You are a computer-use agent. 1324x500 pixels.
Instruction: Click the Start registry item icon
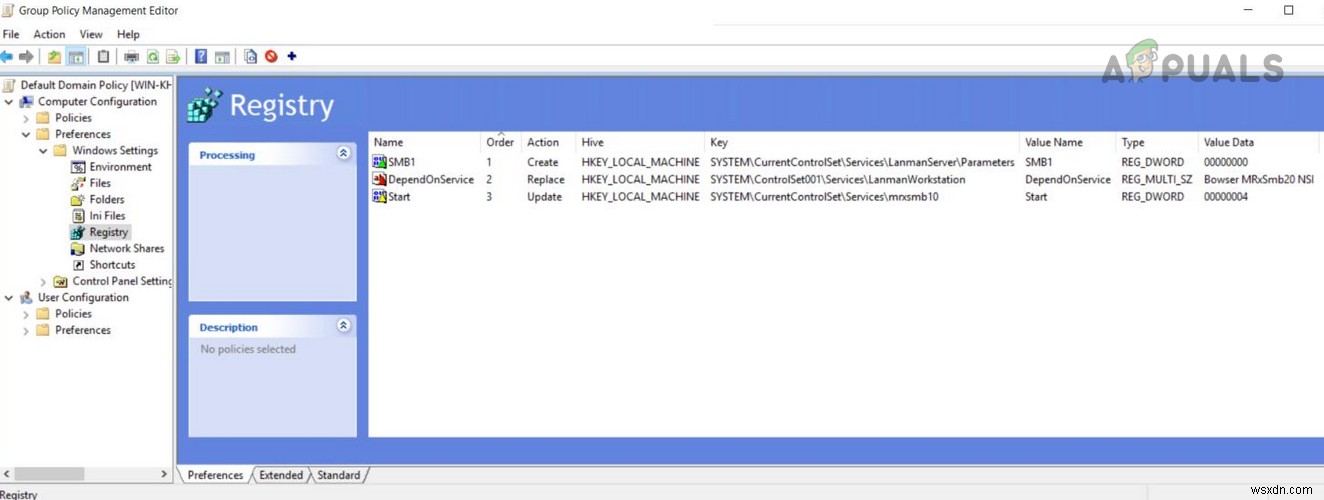pos(380,197)
